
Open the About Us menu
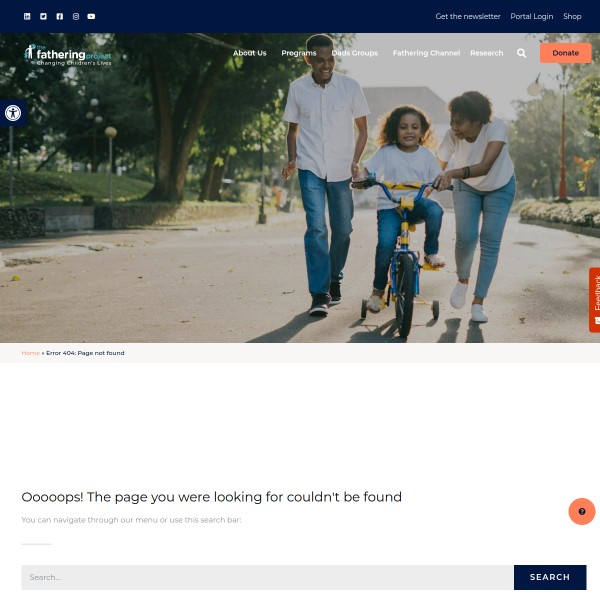(249, 53)
